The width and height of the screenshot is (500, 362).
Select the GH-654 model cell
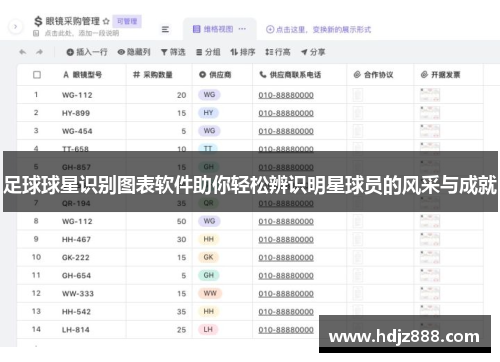click(76, 275)
